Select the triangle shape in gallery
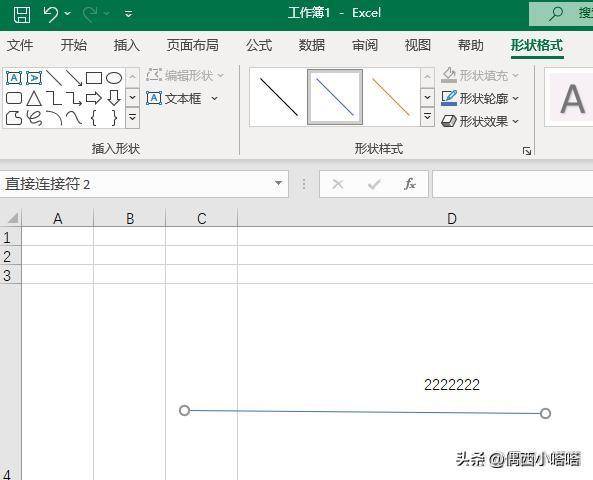593x480 pixels. pos(34,98)
